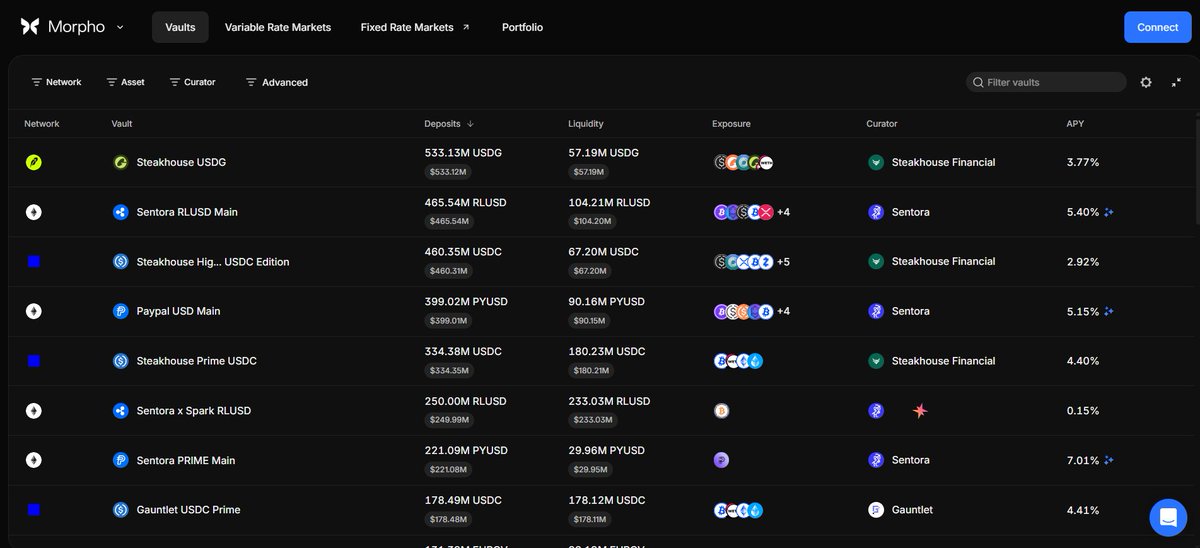Screen dimensions: 1200x548
Task: Click the Steakhouse USDG network icon
Action: click(x=33, y=162)
